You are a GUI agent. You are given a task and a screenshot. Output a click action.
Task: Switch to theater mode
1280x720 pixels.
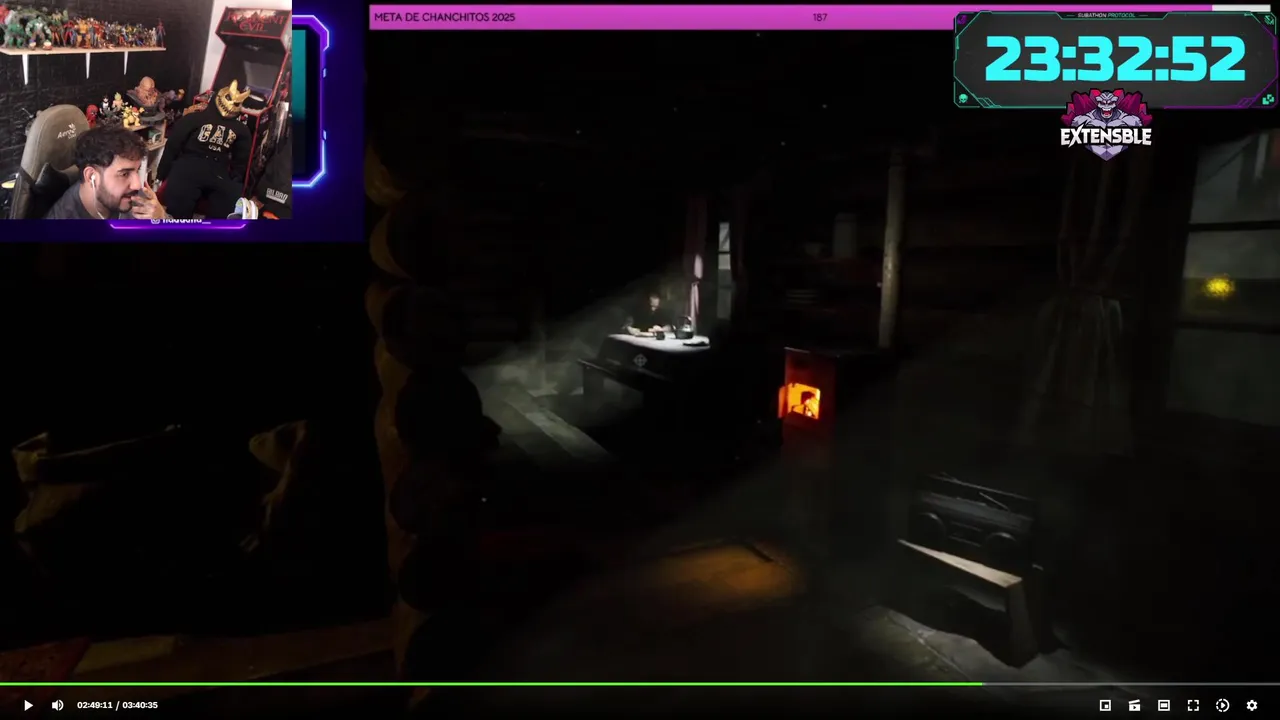pos(1164,705)
